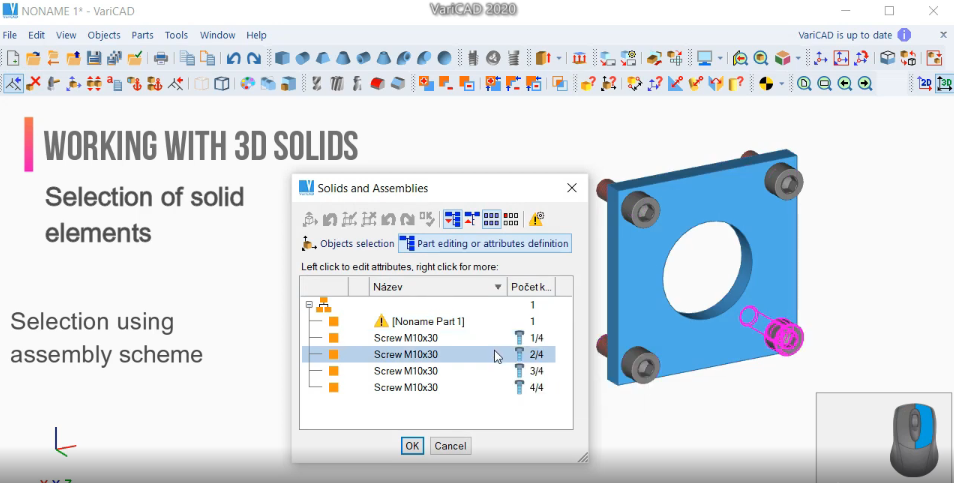Click the Zoom previous view arrow icon
Viewport: 954px width, 483px height.
[x=845, y=84]
